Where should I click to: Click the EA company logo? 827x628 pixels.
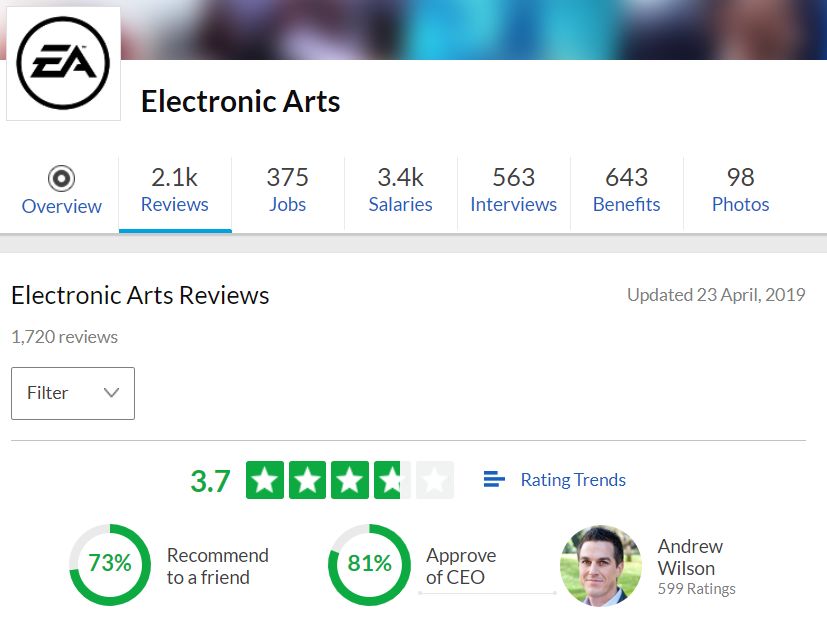pyautogui.click(x=63, y=63)
